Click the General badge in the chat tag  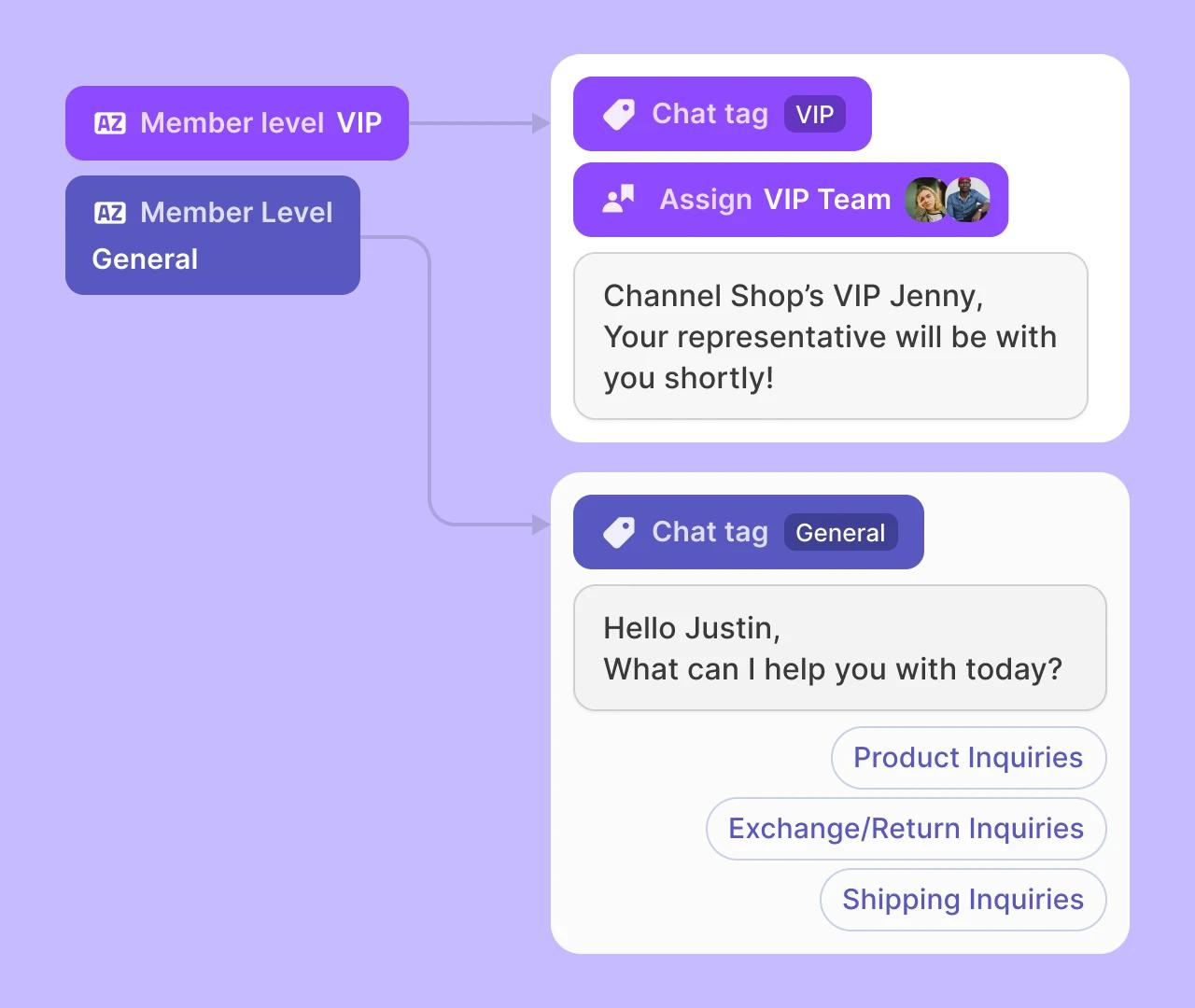(x=840, y=533)
